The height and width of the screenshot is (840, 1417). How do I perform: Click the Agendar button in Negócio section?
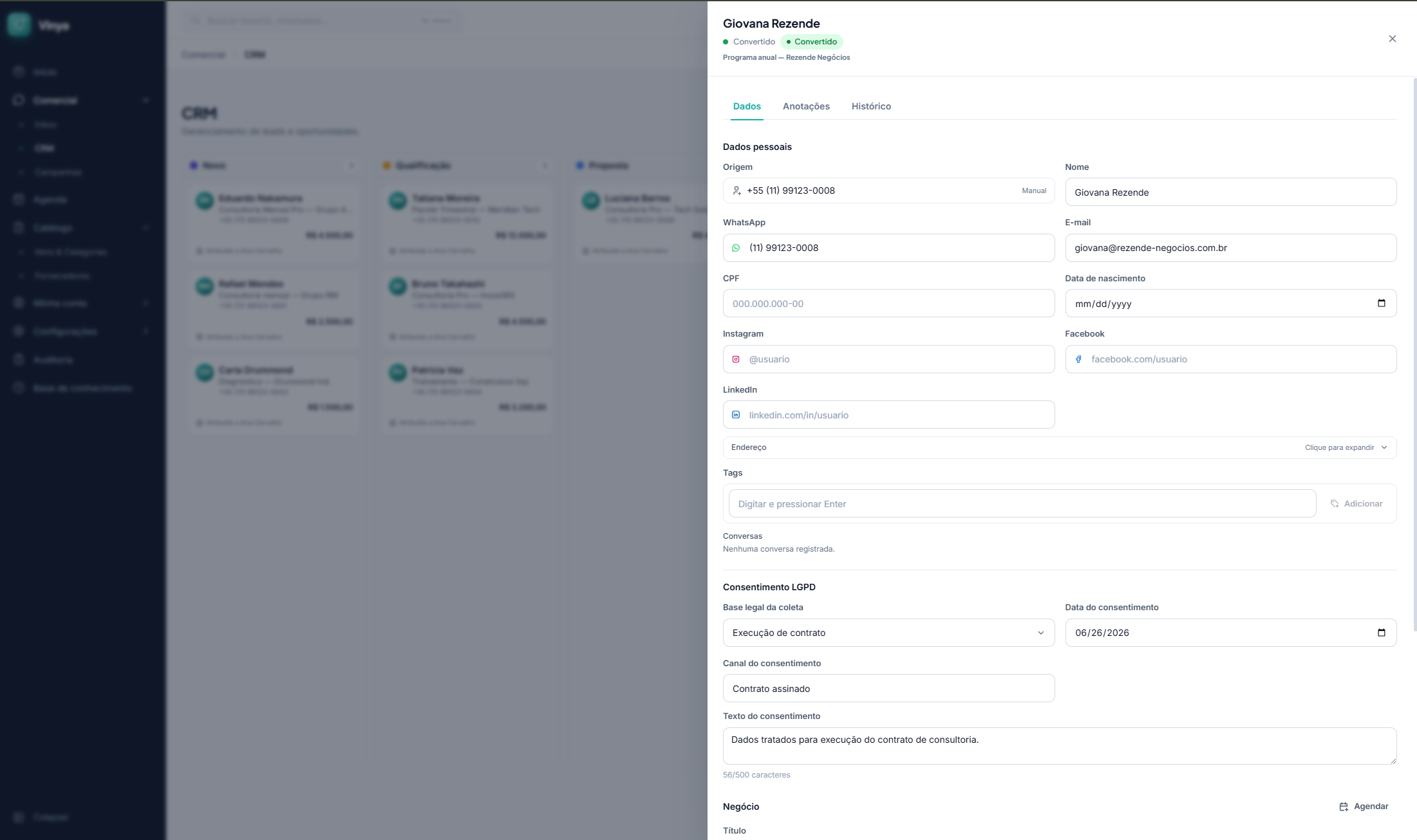[x=1364, y=807]
